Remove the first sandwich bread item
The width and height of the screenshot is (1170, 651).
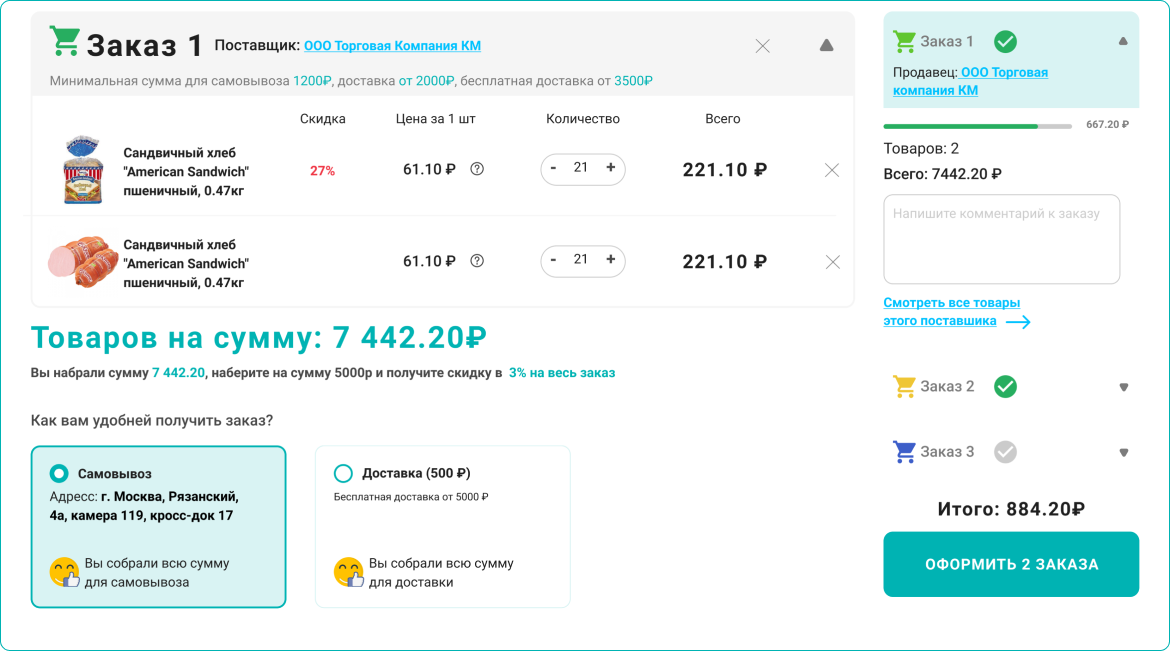(831, 170)
